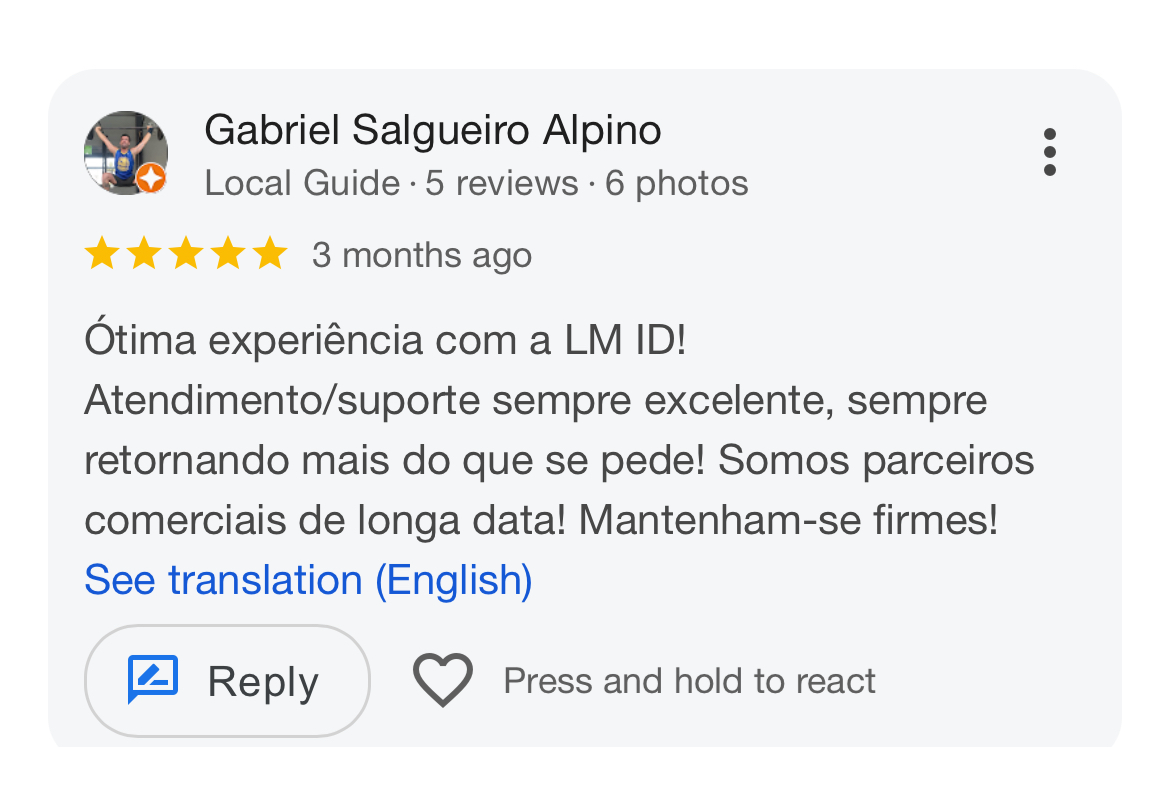Image resolution: width=1170 pixels, height=810 pixels.
Task: Open Gabriel Salgueiro Alpino's profile photo
Action: point(123,151)
